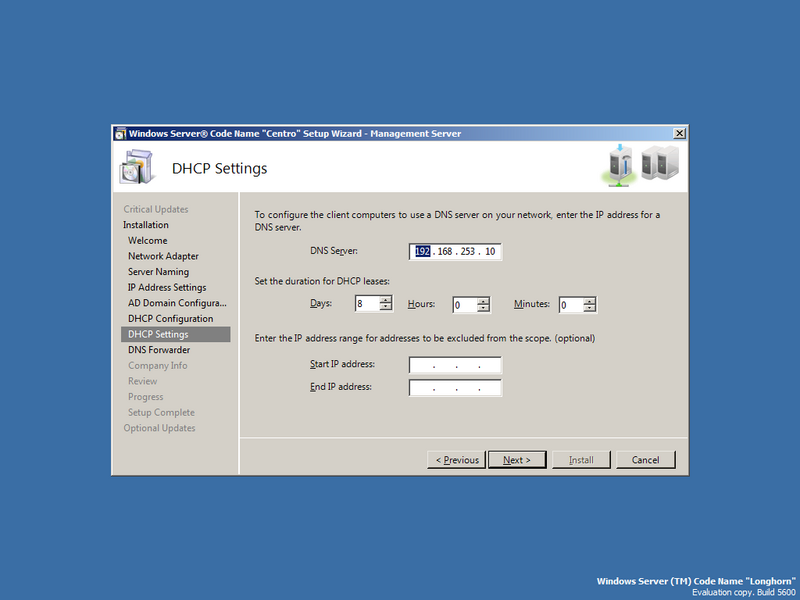Increment the Days lease duration value

point(384,300)
